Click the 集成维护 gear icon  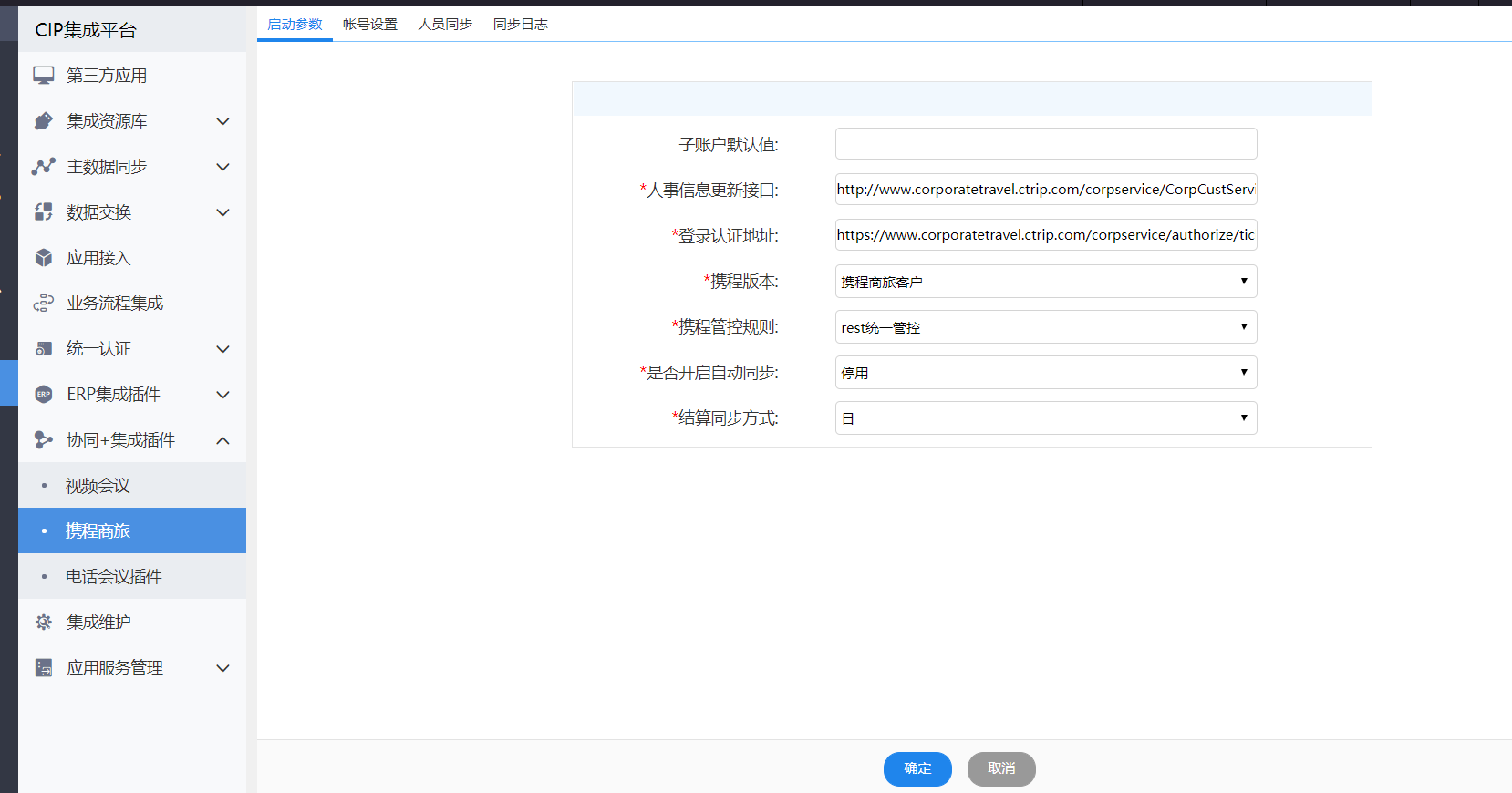click(x=43, y=623)
